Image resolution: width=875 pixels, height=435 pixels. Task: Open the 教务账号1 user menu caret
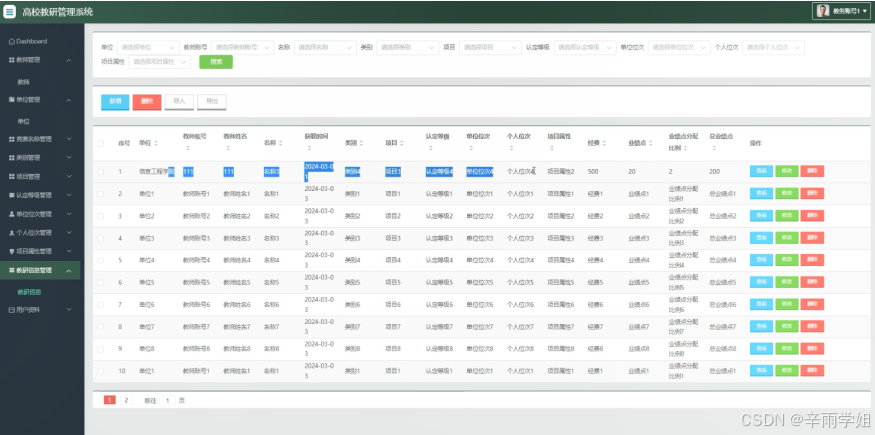click(x=864, y=12)
